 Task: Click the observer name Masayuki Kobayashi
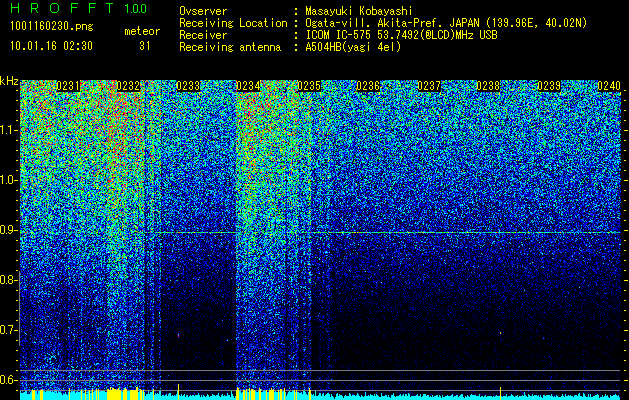pos(359,12)
